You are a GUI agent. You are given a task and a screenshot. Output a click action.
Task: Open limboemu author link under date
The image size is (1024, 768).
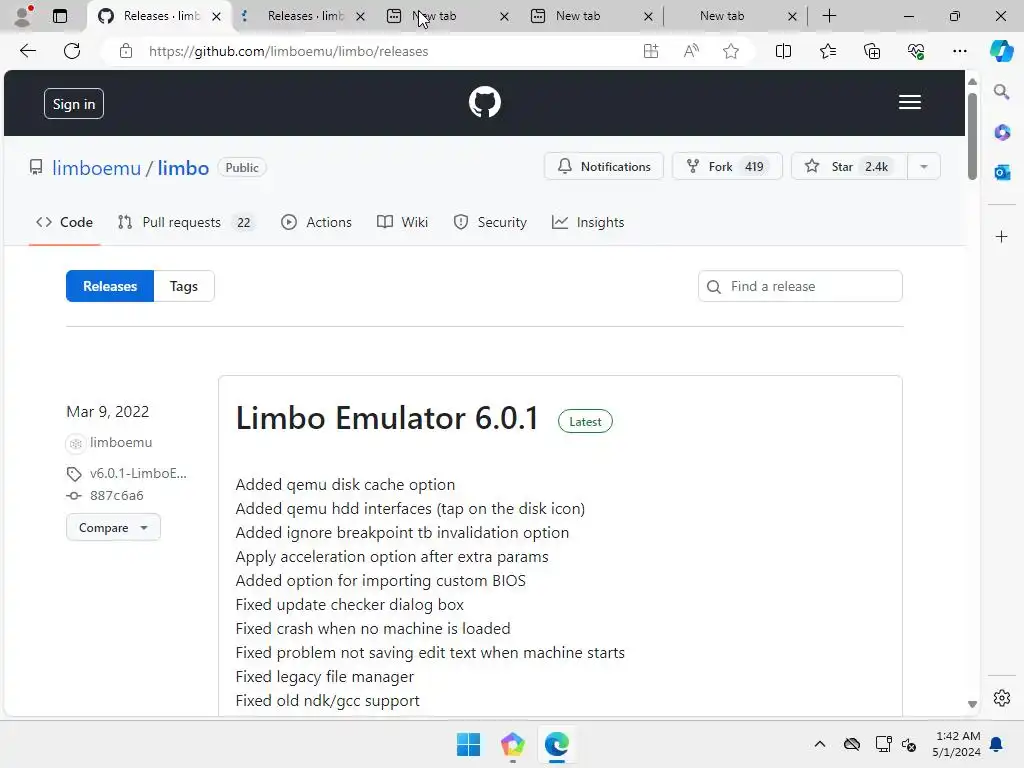(x=121, y=443)
